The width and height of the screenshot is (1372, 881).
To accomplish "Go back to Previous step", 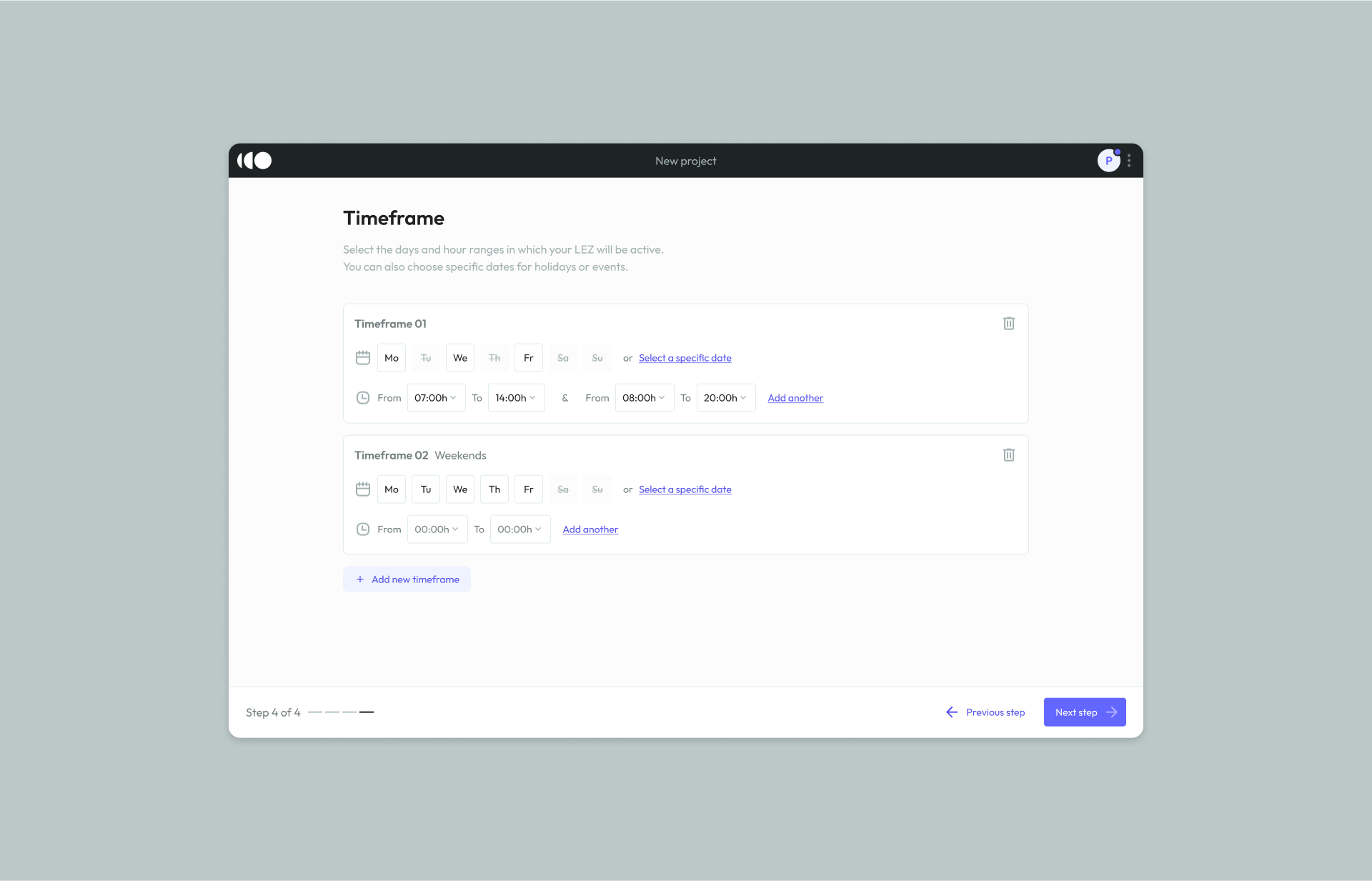I will tap(985, 712).
